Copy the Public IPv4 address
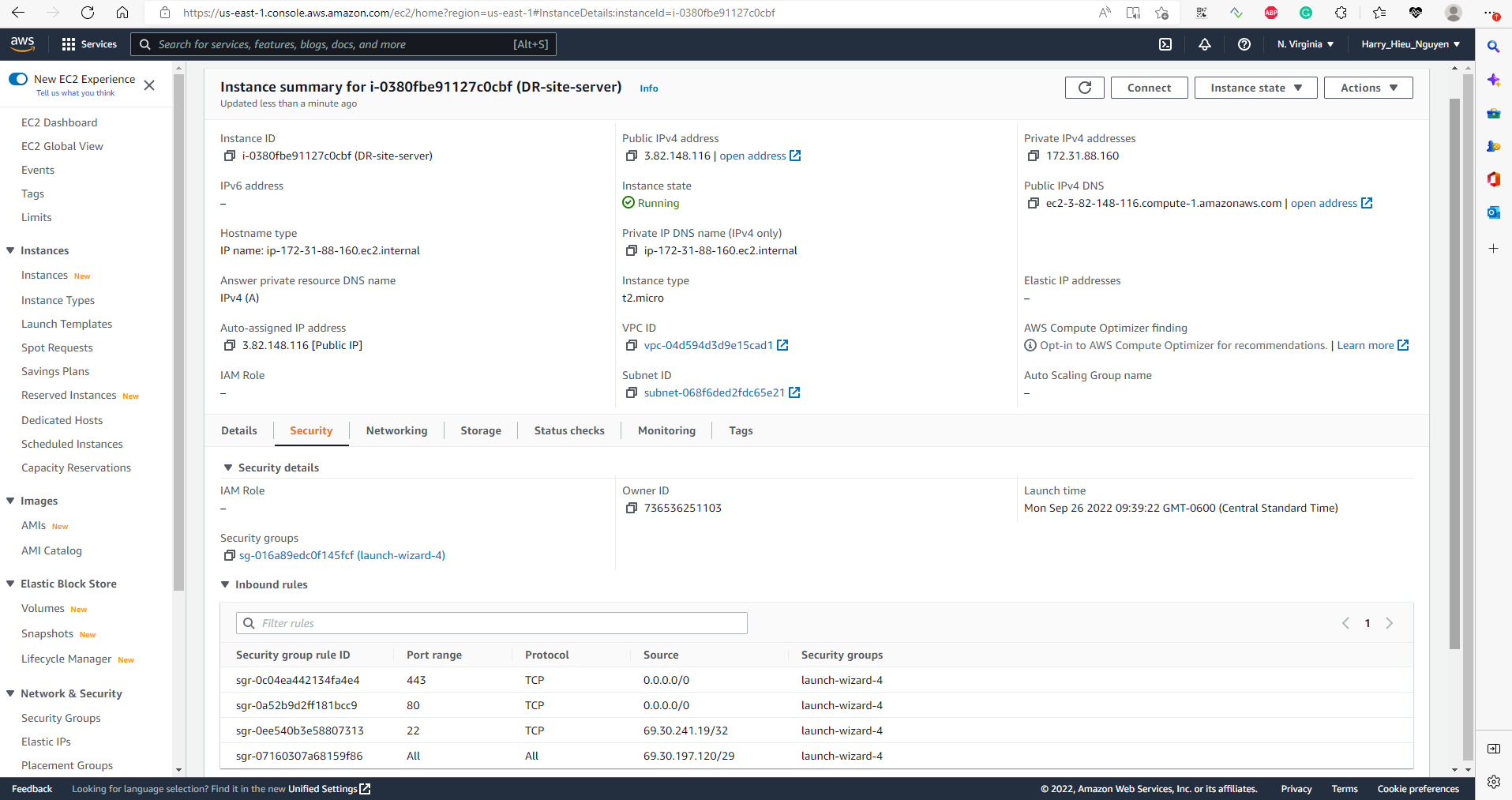The height and width of the screenshot is (800, 1512). (x=632, y=156)
